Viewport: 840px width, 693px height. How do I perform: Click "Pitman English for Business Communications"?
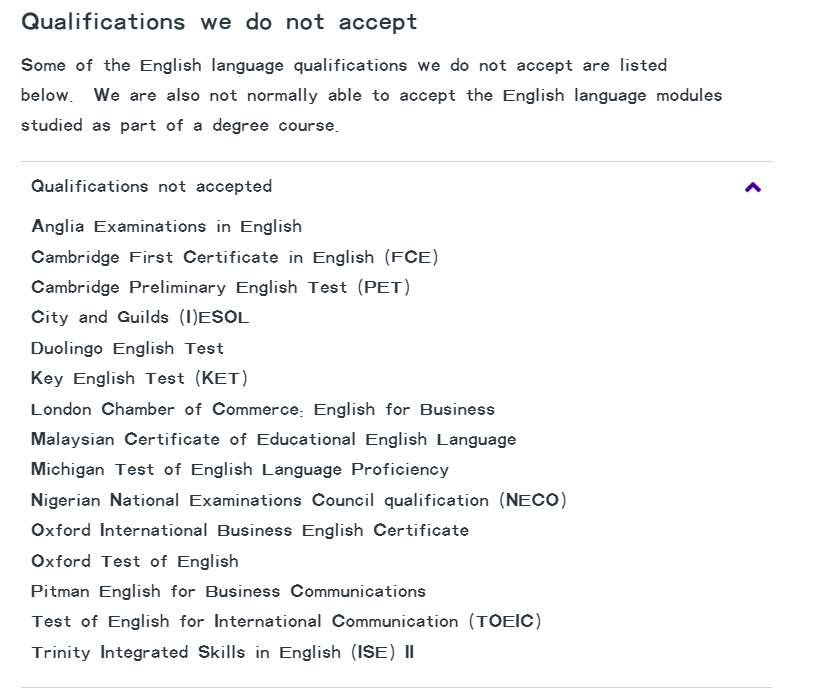tap(228, 592)
